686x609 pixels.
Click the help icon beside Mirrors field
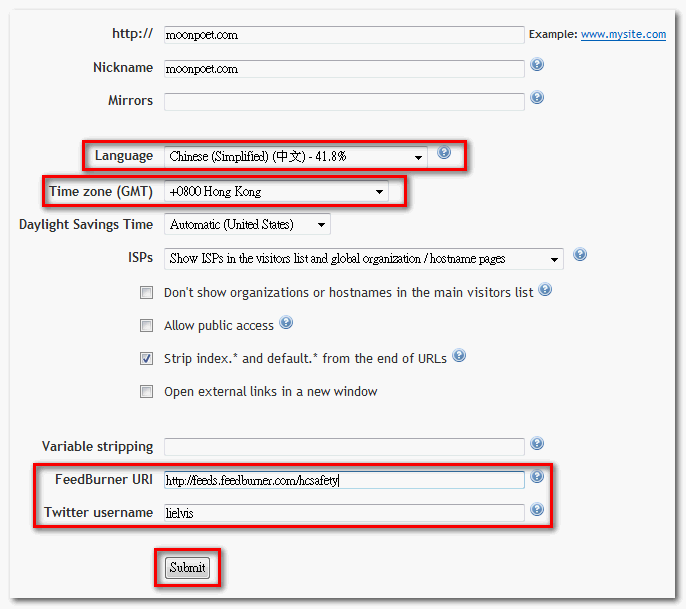(x=537, y=98)
